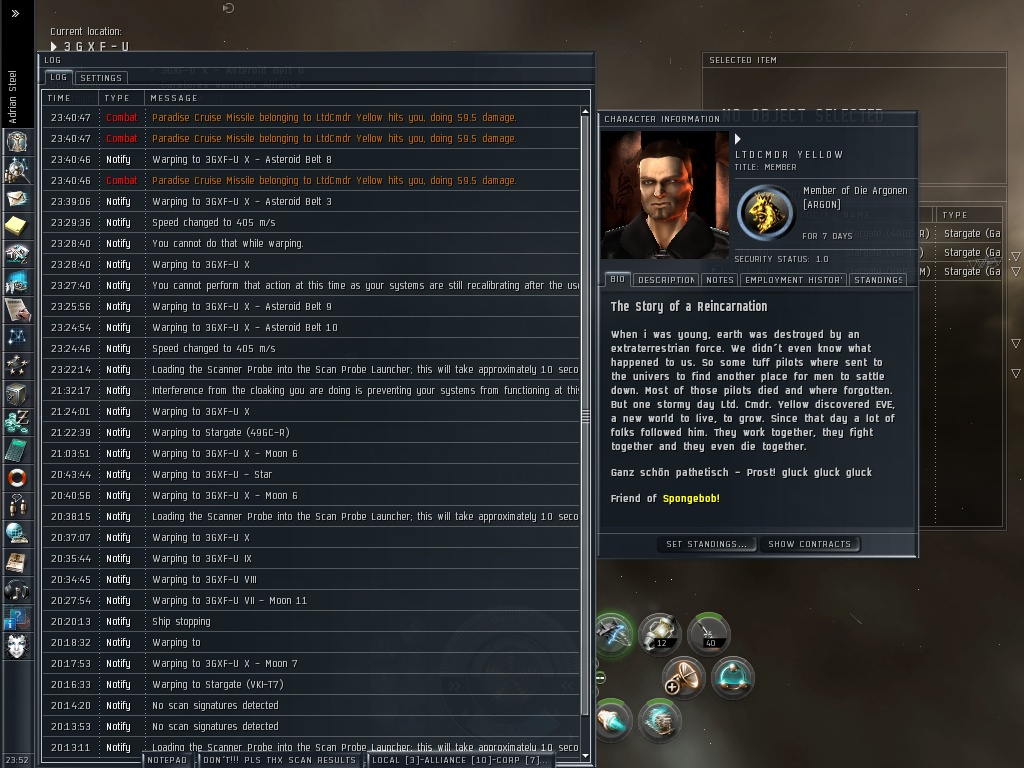Click the lifesaver Help icon

pos(17,478)
